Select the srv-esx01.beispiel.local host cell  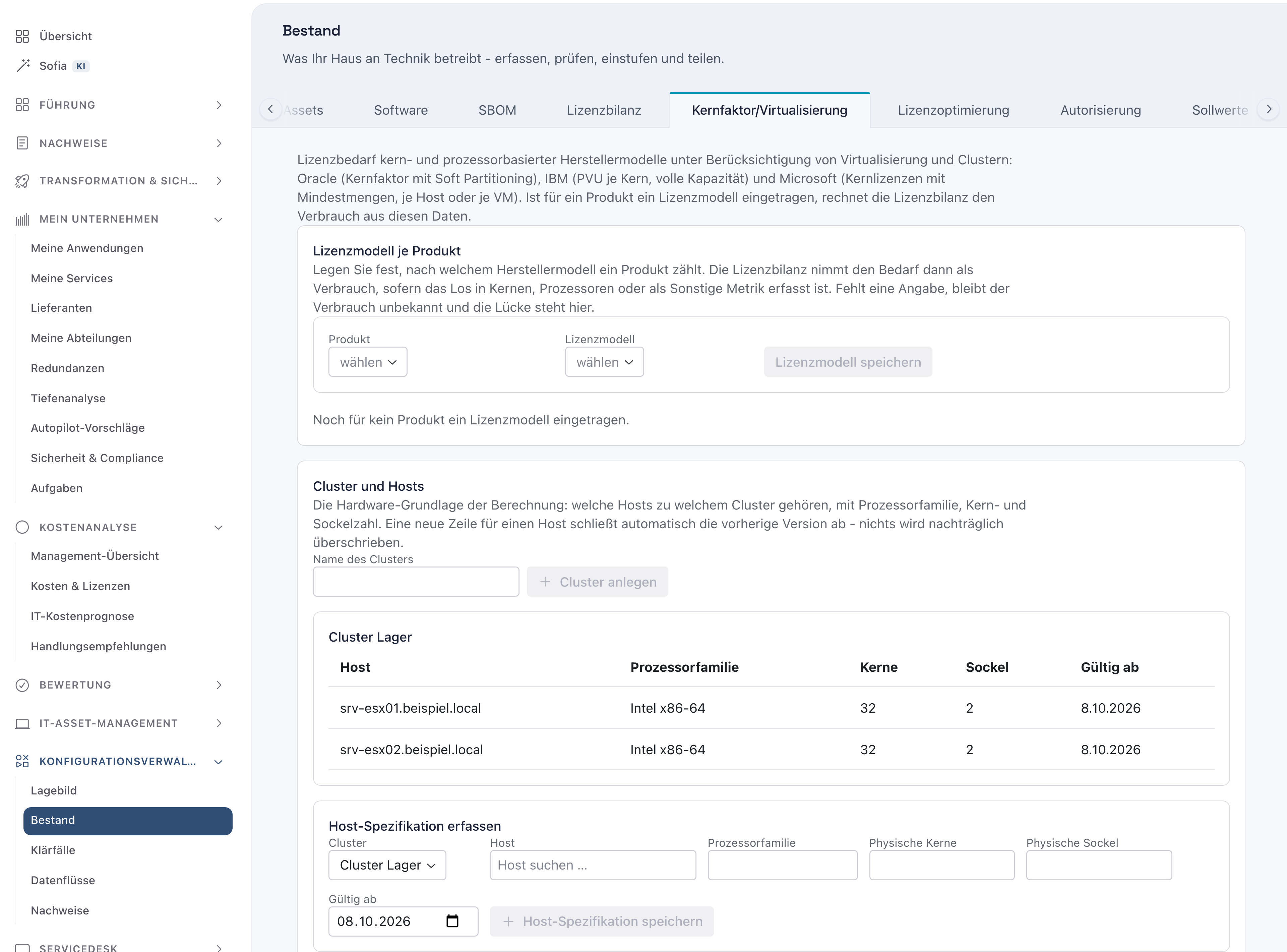coord(410,708)
